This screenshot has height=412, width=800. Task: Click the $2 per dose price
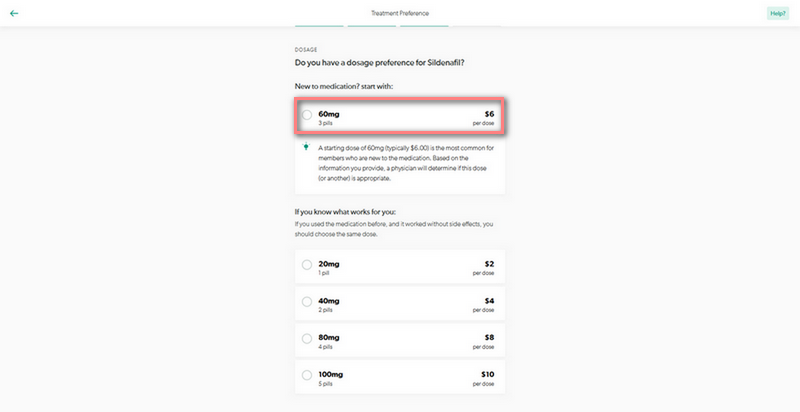488,265
